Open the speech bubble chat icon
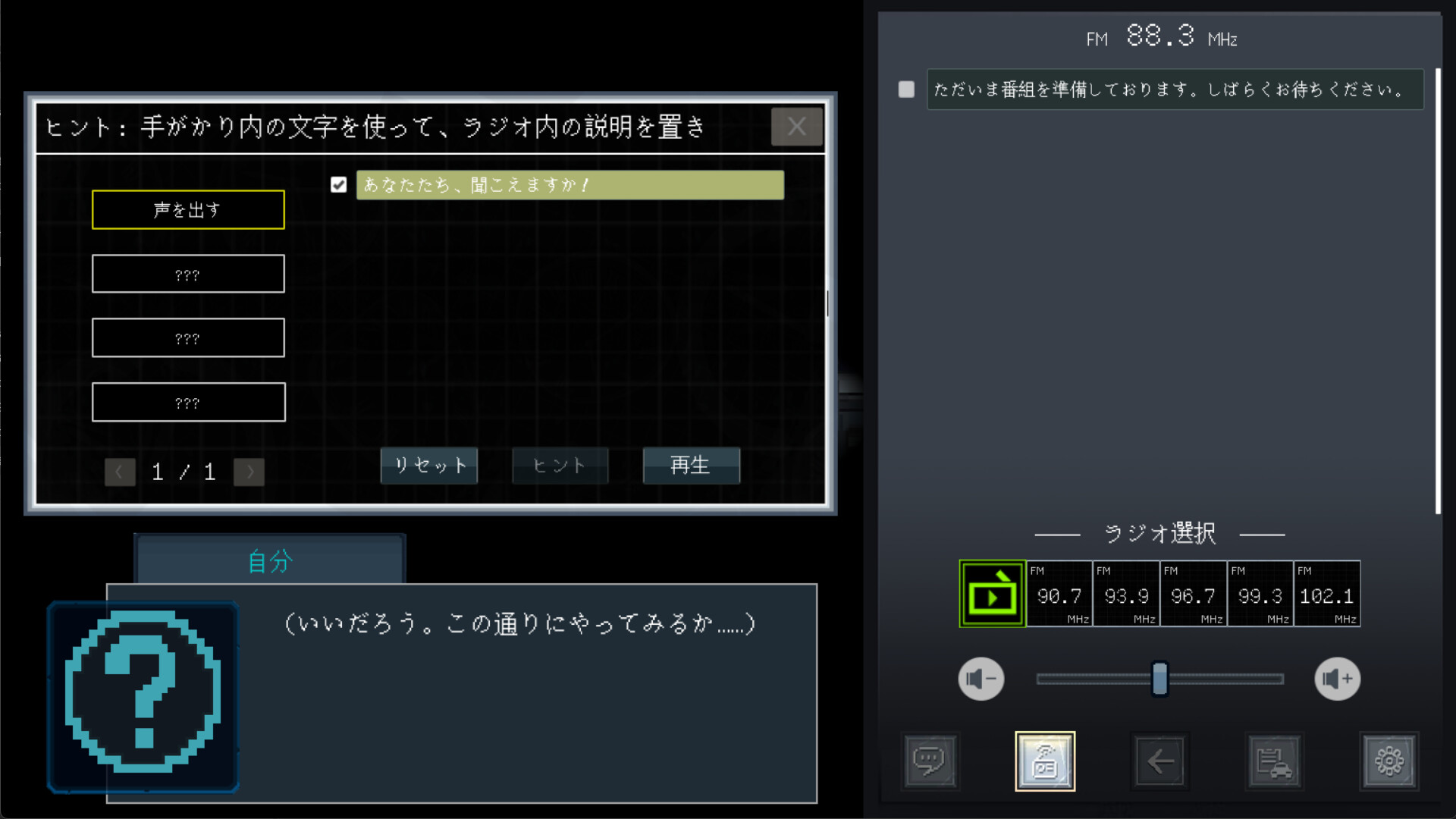The width and height of the screenshot is (1456, 819). point(930,761)
